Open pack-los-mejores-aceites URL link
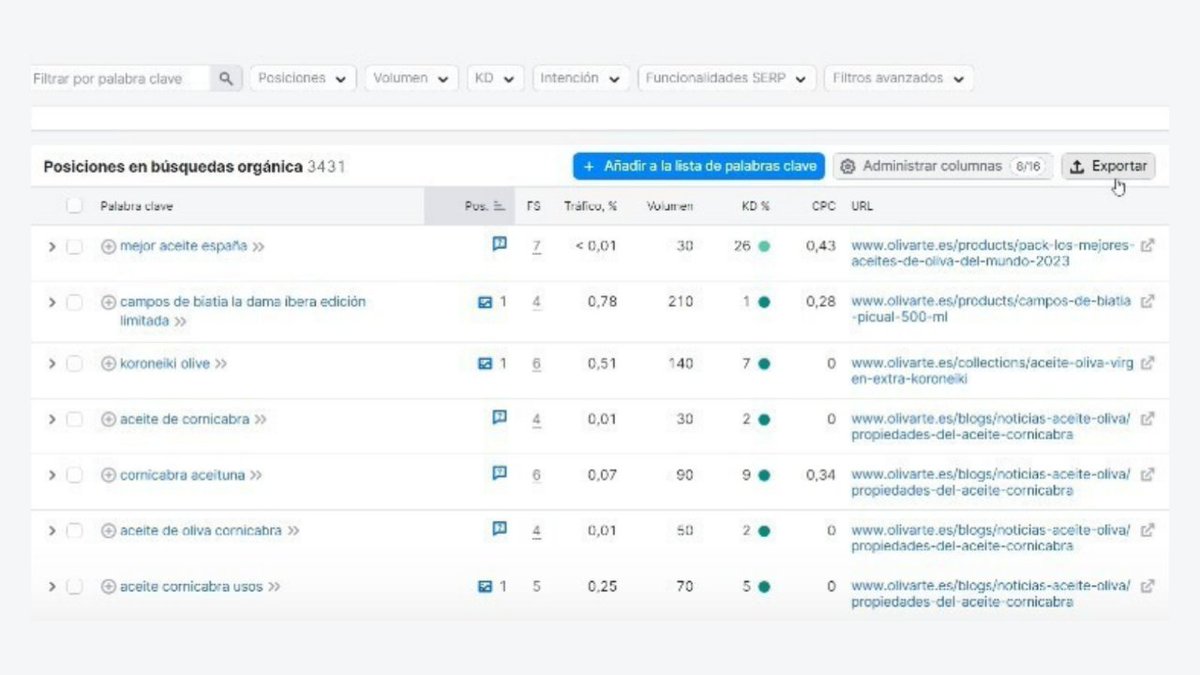 pyautogui.click(x=993, y=253)
